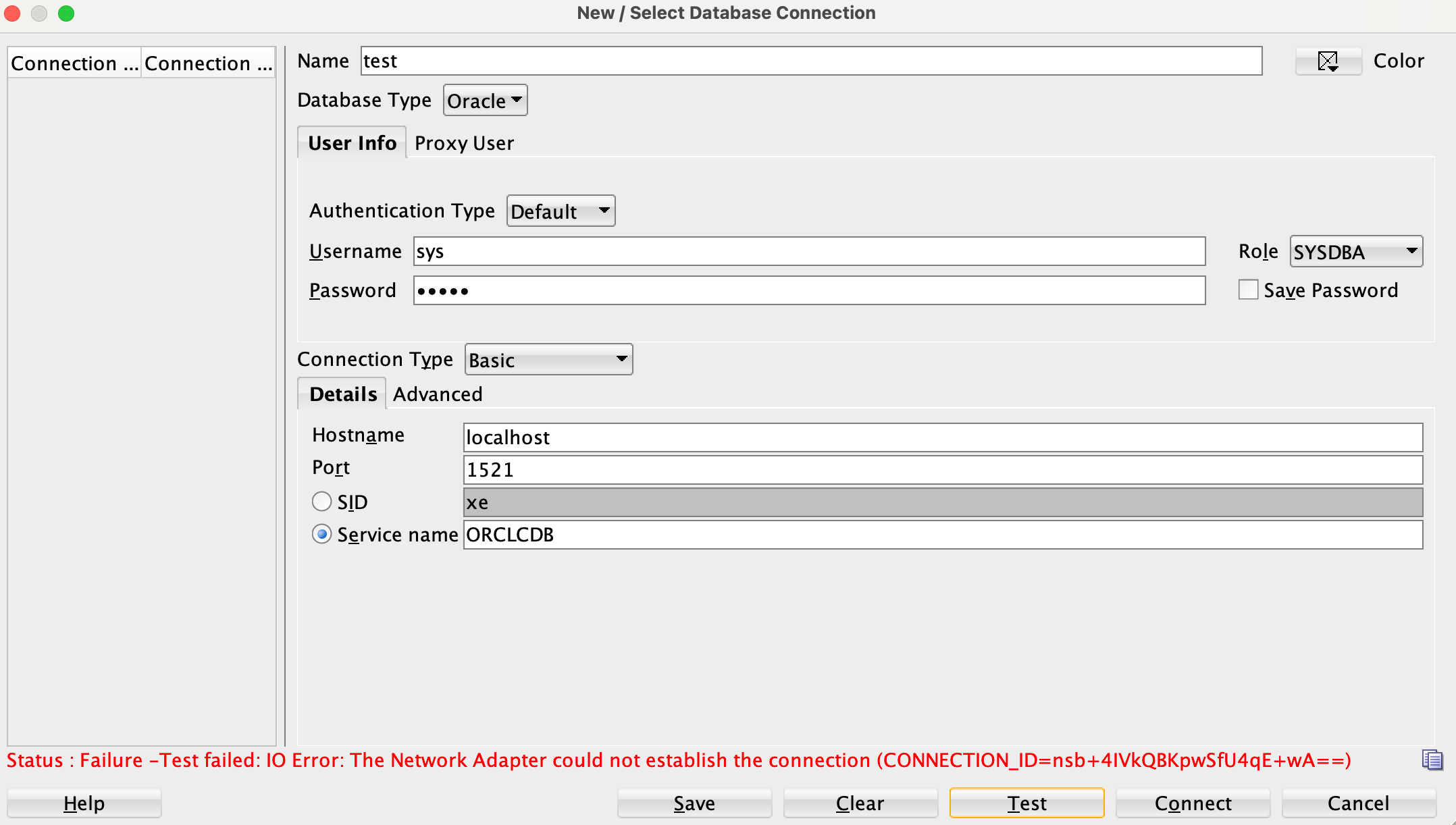The height and width of the screenshot is (825, 1456).
Task: Click the Connect button
Action: point(1193,803)
